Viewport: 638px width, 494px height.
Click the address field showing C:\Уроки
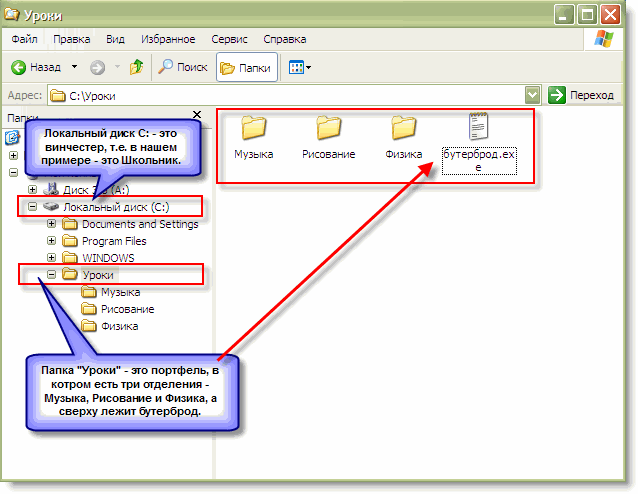click(x=290, y=94)
